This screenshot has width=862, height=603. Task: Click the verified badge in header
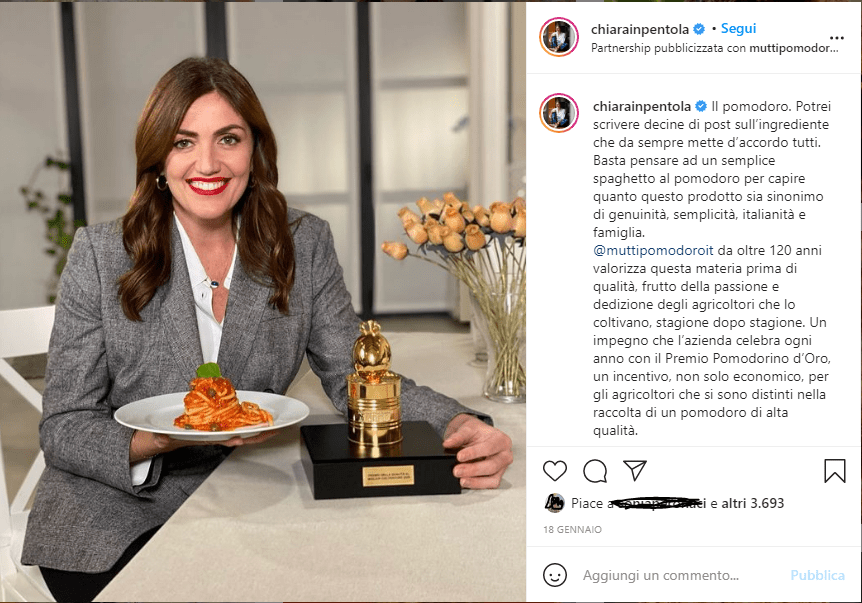(x=699, y=29)
